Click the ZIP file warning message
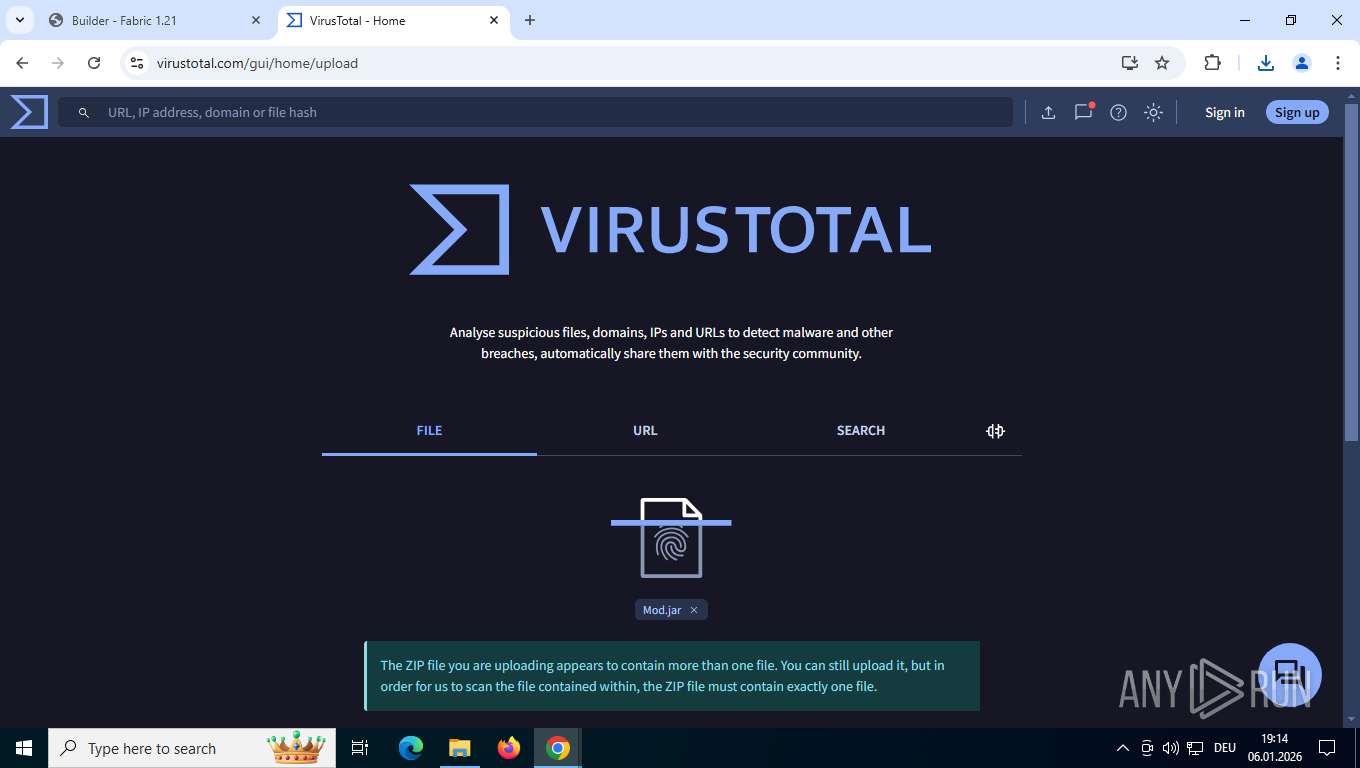Image resolution: width=1360 pixels, height=768 pixels. click(672, 676)
